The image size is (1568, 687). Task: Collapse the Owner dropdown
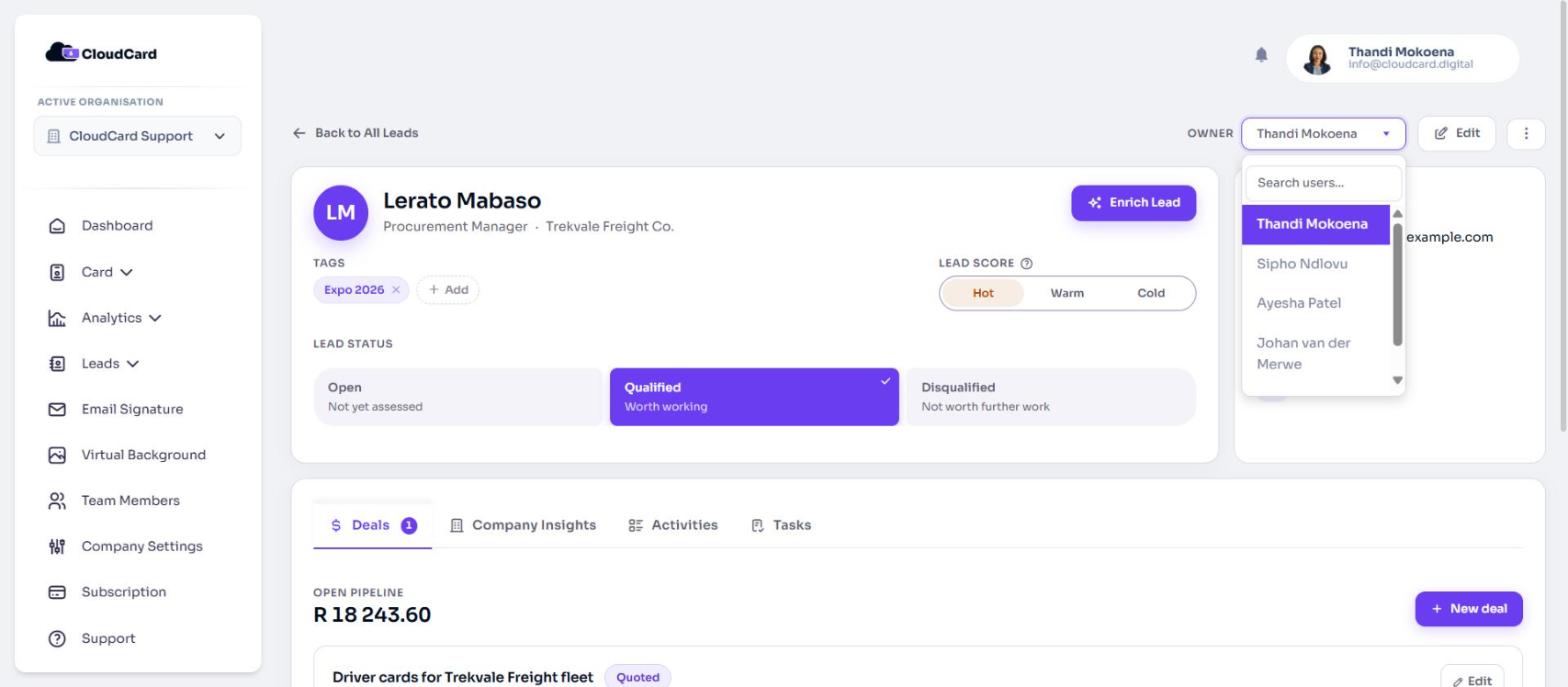[x=1323, y=133]
